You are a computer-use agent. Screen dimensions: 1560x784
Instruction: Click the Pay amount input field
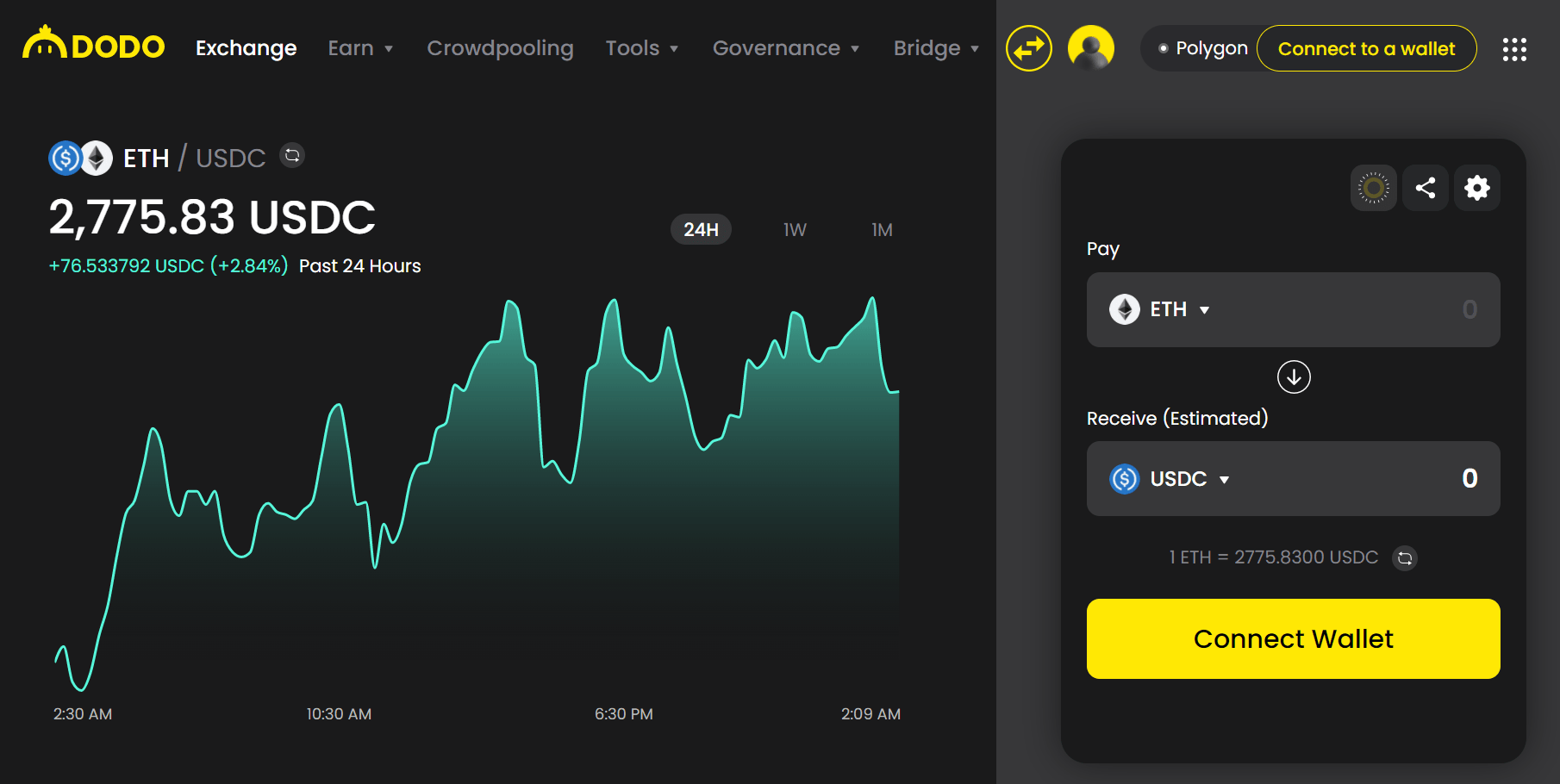pyautogui.click(x=1379, y=309)
